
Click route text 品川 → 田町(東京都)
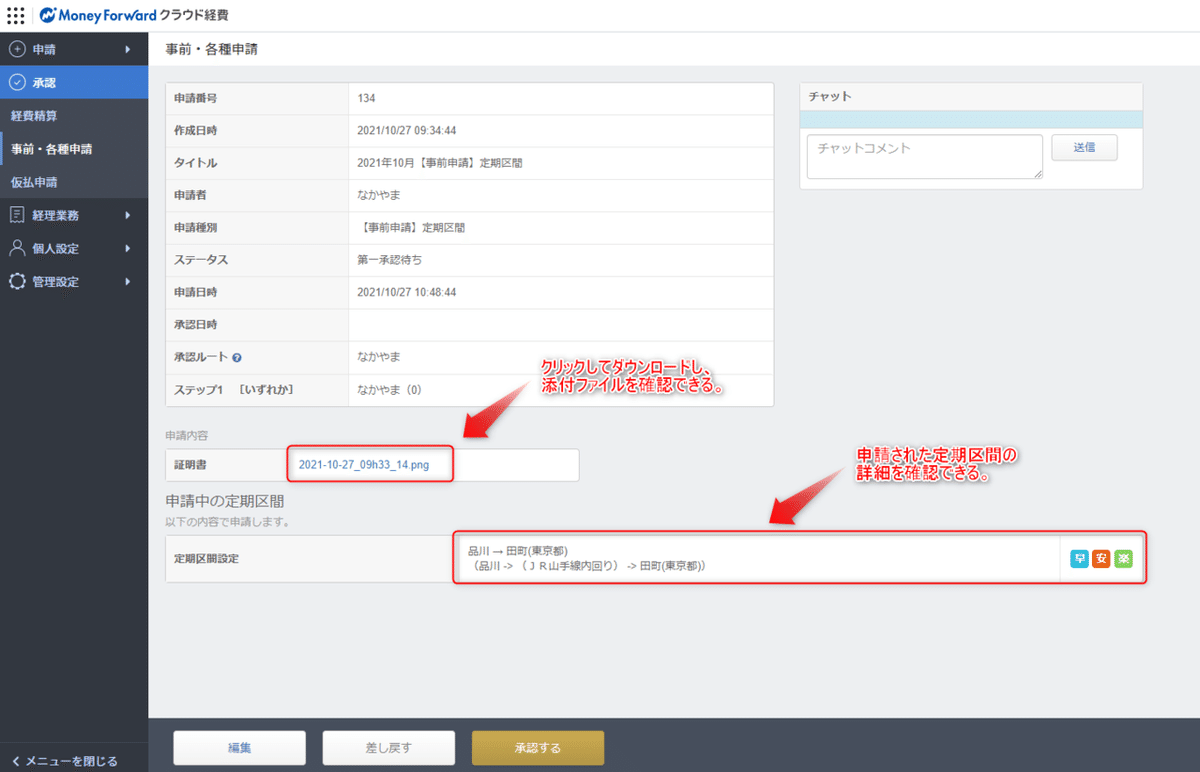pos(517,550)
